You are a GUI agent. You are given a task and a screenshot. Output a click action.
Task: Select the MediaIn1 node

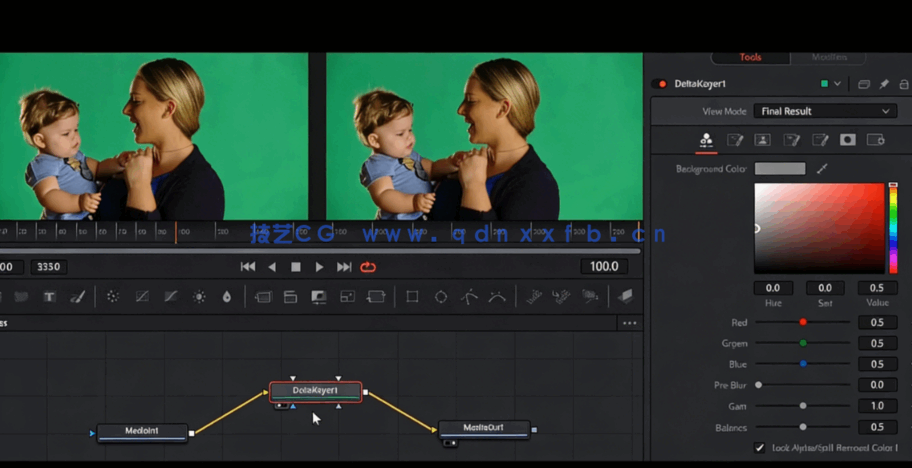pyautogui.click(x=142, y=432)
